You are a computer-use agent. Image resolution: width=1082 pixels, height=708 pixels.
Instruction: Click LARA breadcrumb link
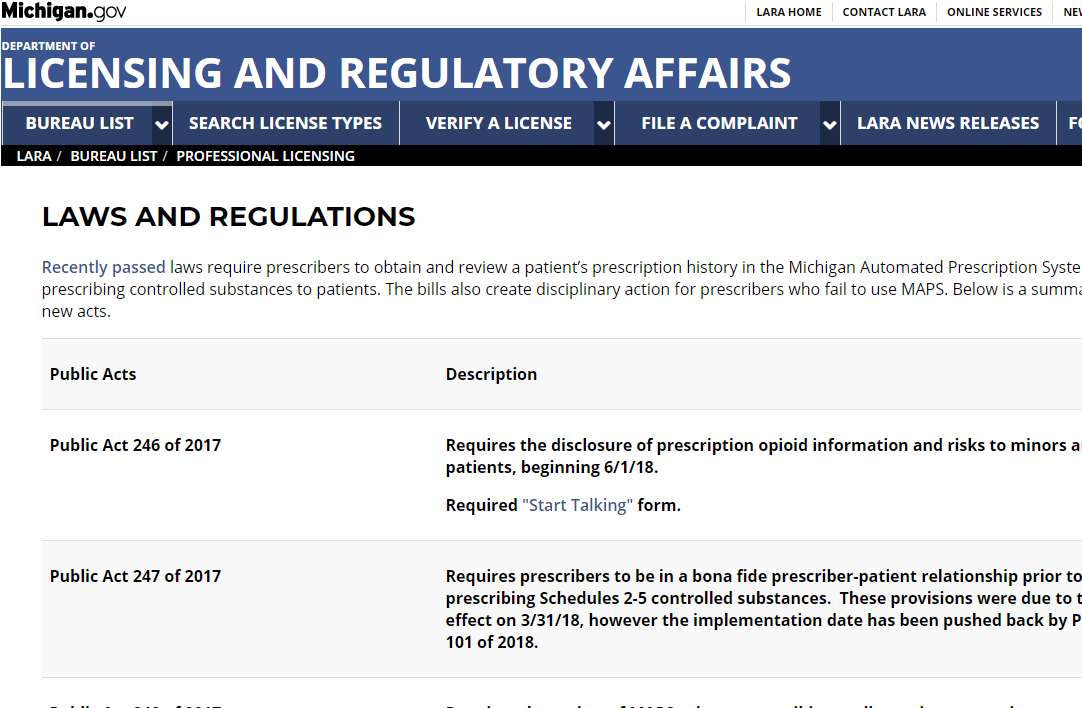tap(34, 156)
